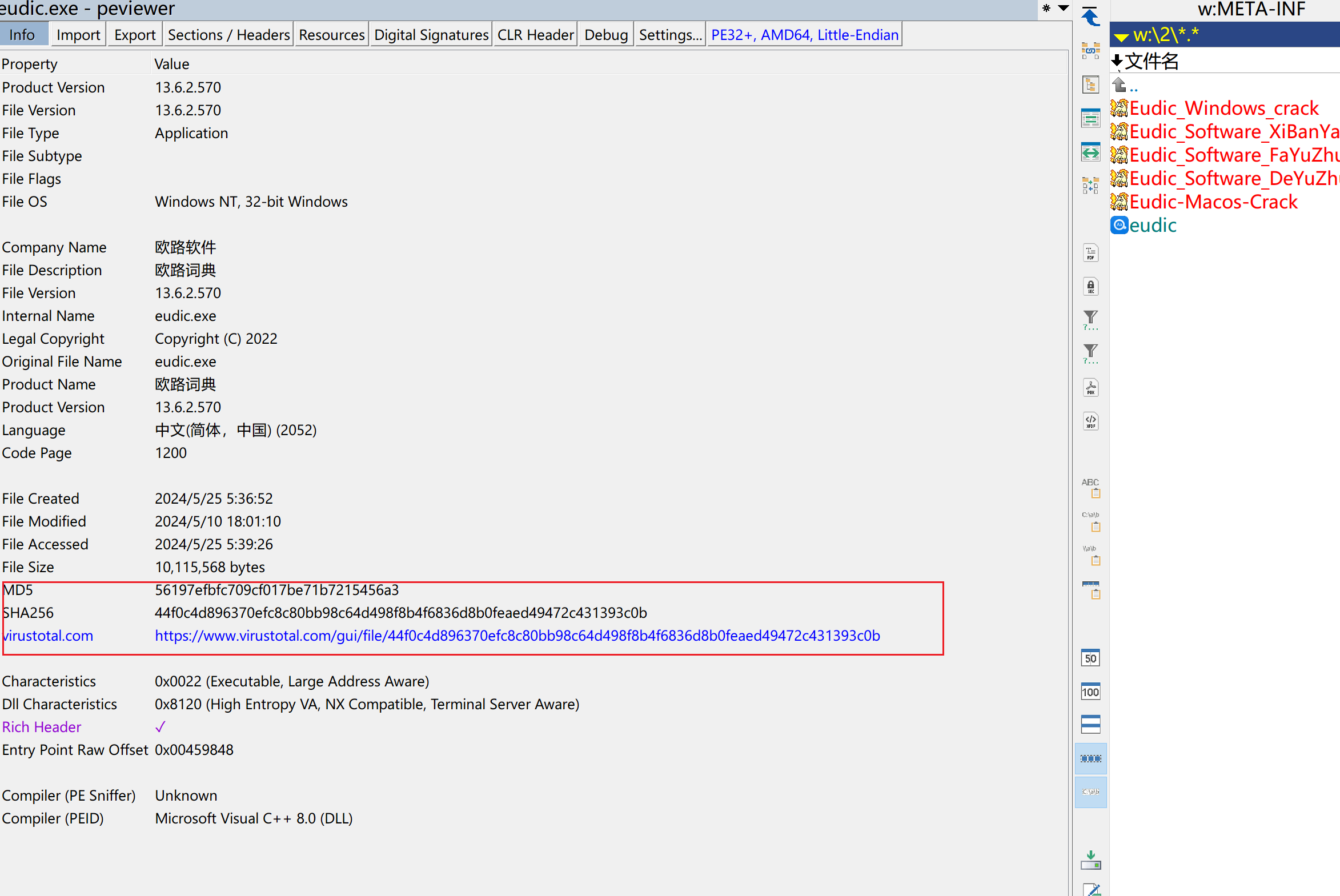Screen dimensions: 1340x896
Task: Click the FDF document icon
Action: point(1090,252)
